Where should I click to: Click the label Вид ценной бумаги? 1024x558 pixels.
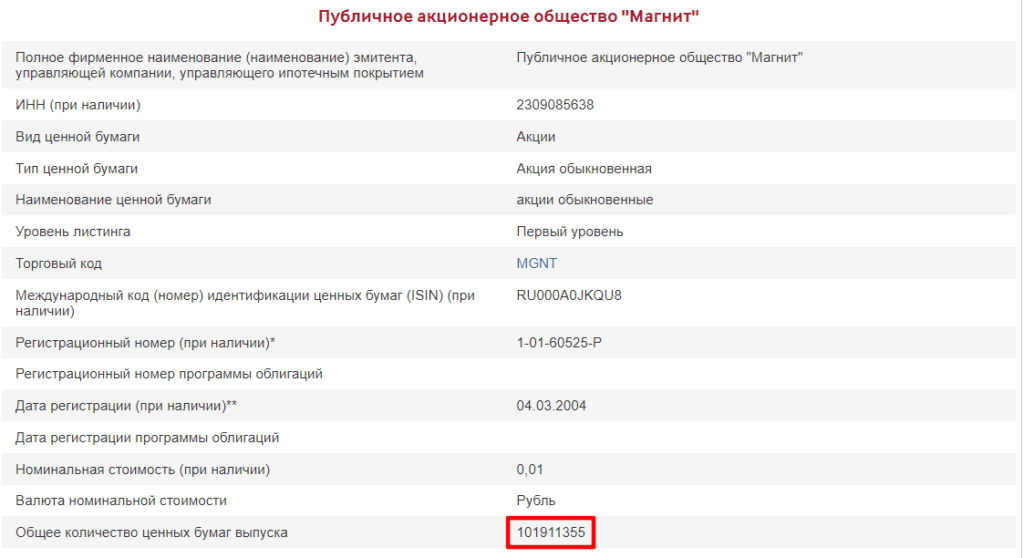[x=77, y=137]
